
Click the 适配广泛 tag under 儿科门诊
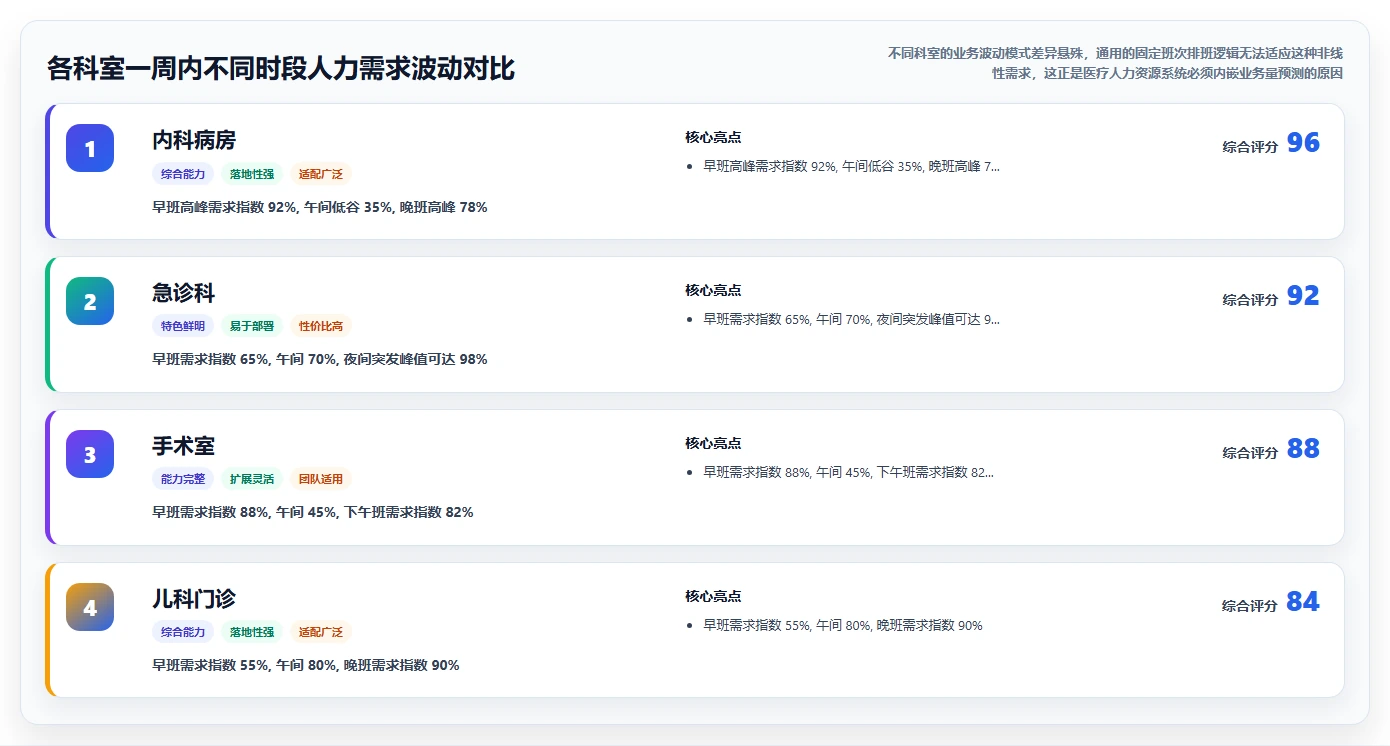coord(321,632)
